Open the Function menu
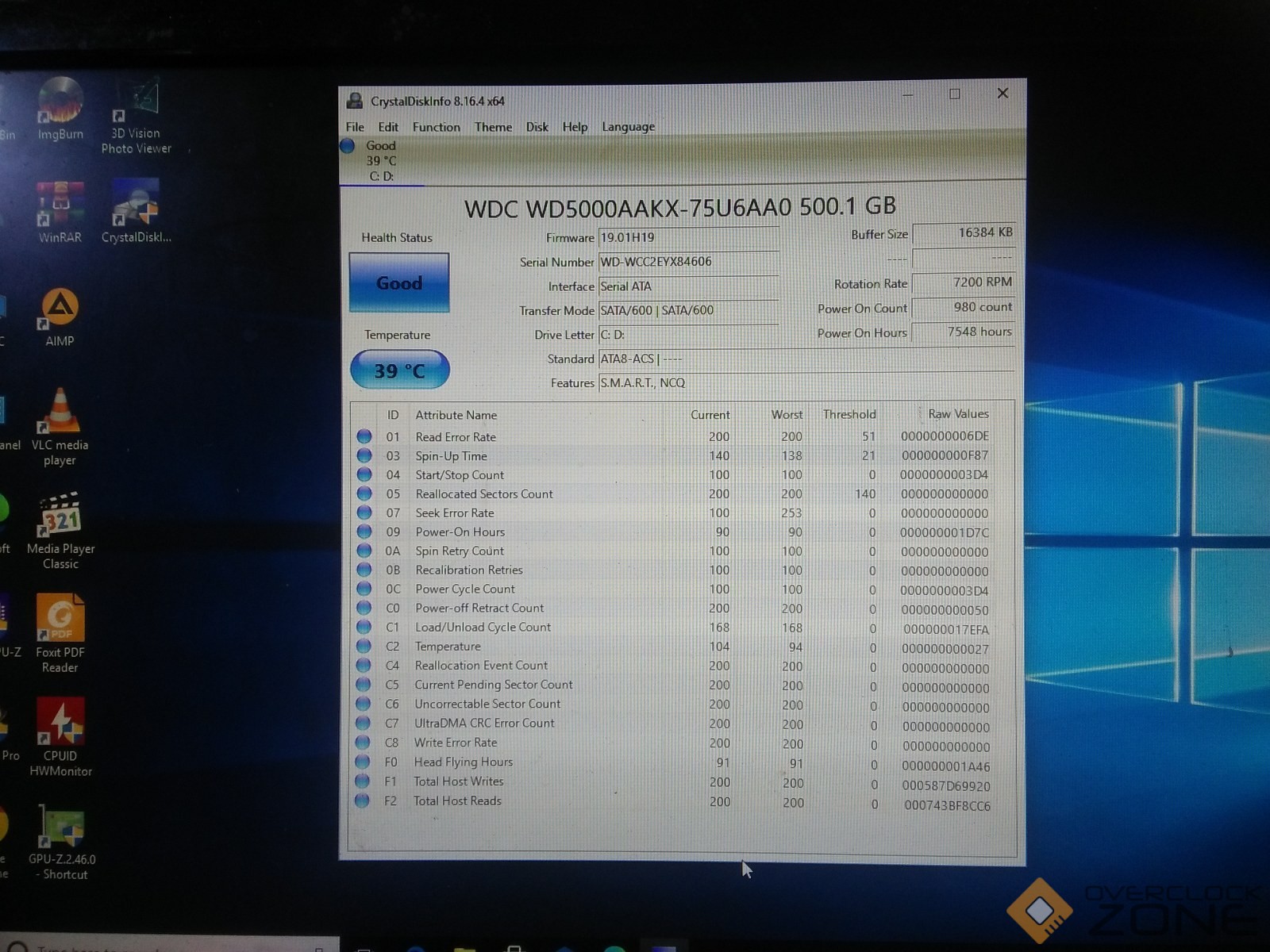The height and width of the screenshot is (952, 1270). [436, 127]
